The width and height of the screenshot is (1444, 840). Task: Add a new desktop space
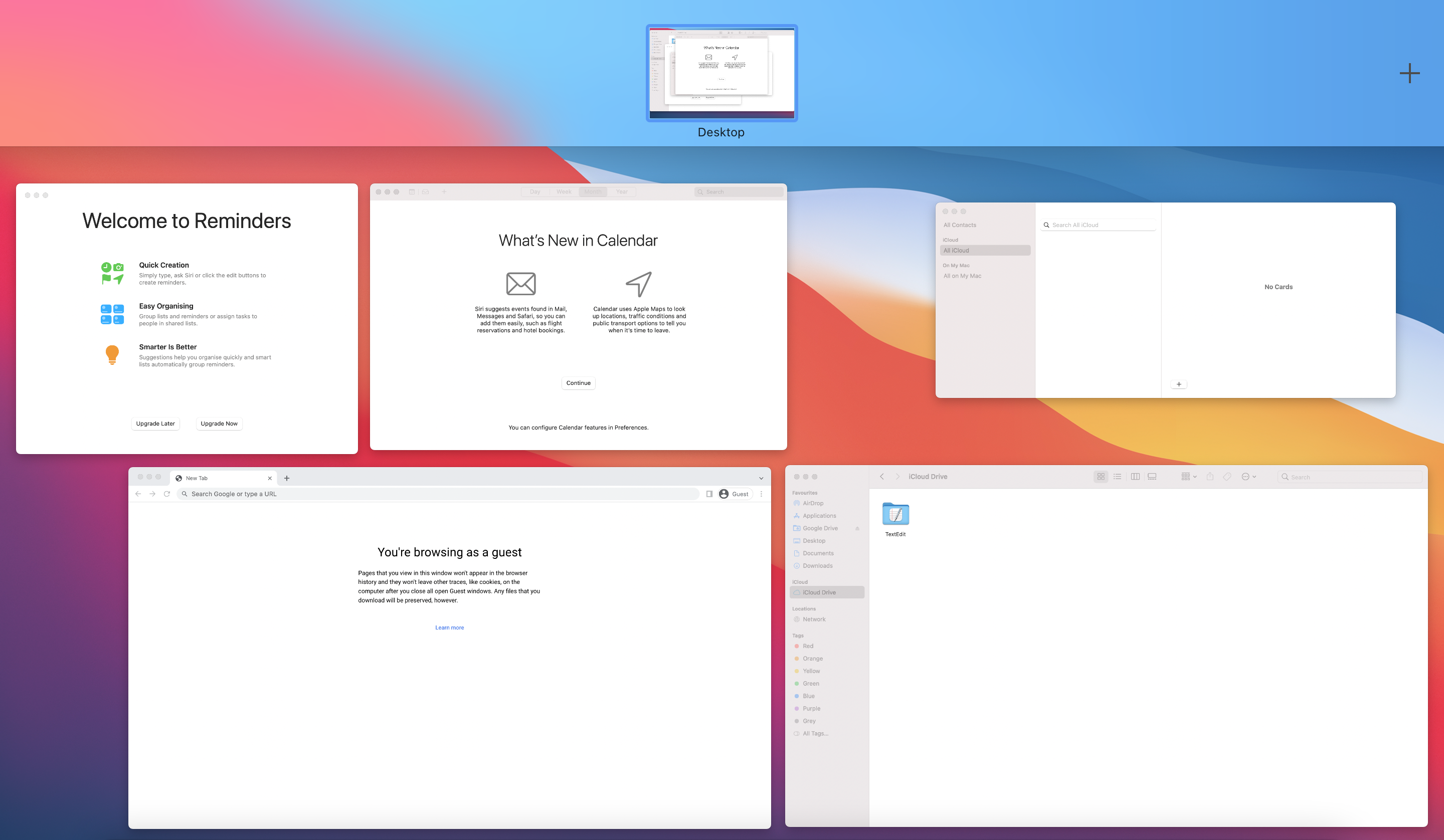[1409, 73]
